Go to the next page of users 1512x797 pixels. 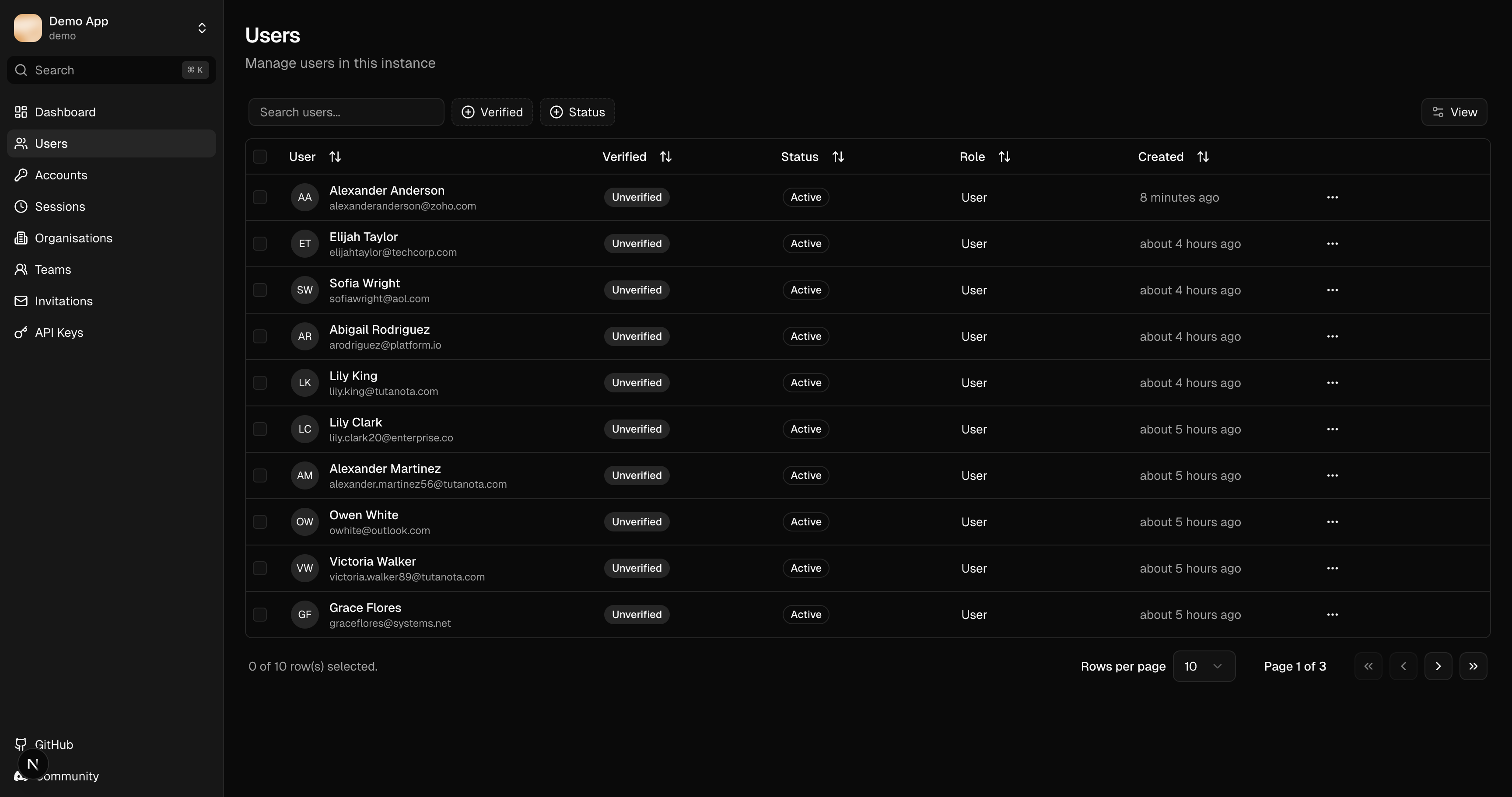click(x=1438, y=666)
